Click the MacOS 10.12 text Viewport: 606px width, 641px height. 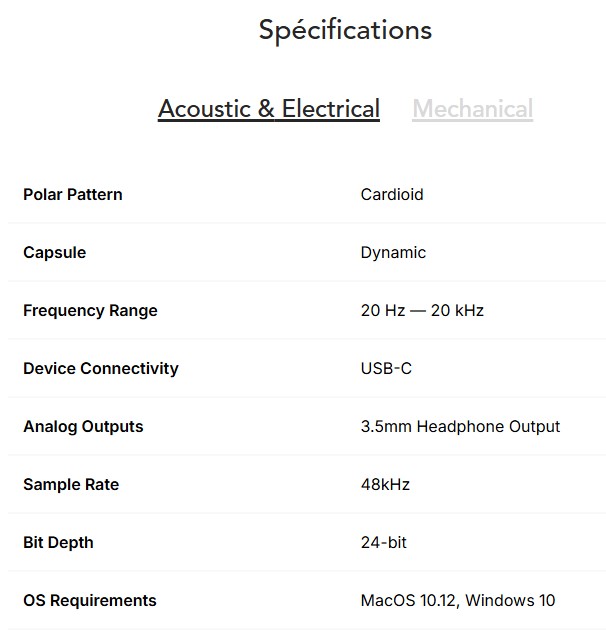point(408,601)
